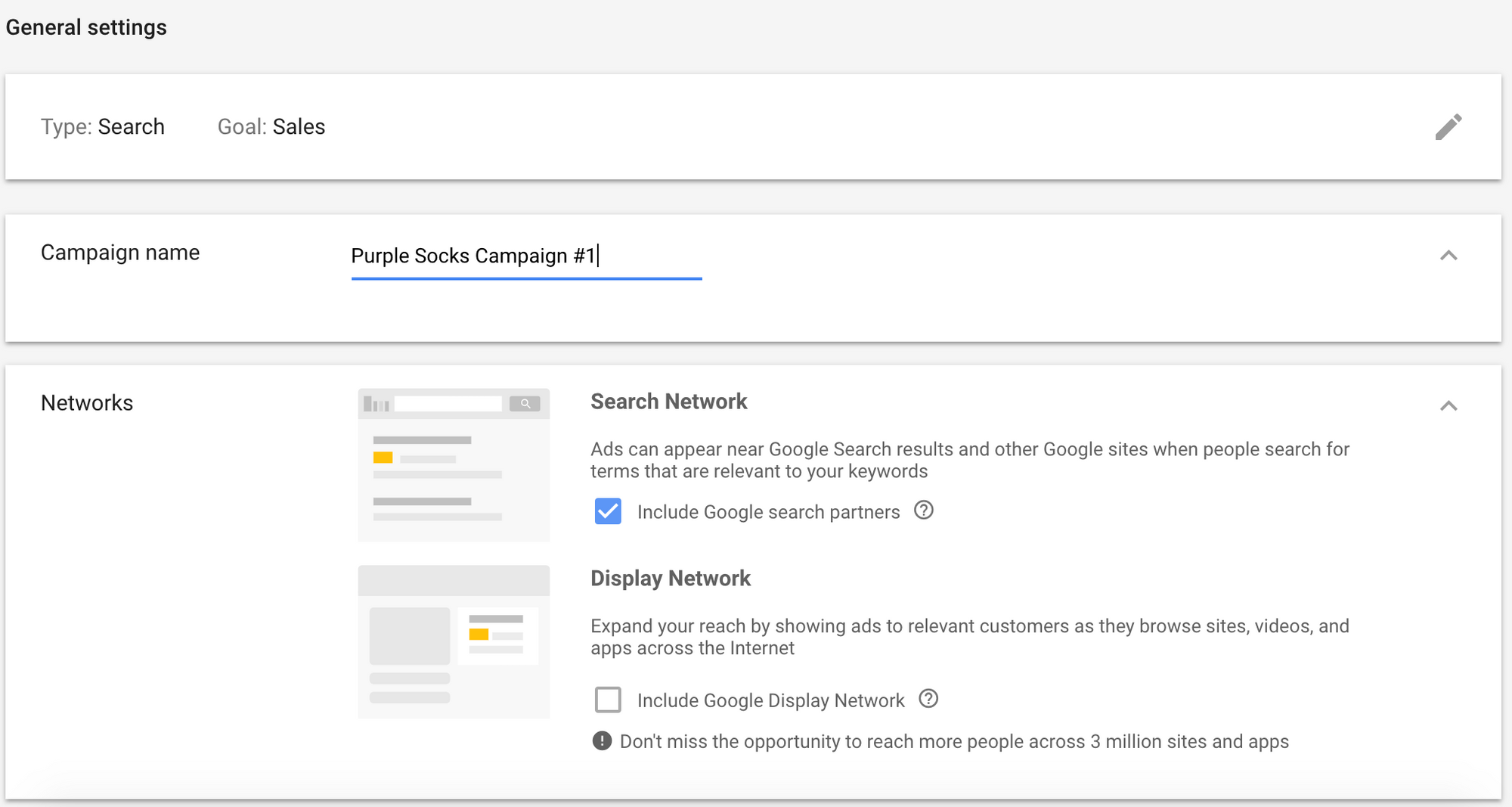This screenshot has width=1512, height=807.
Task: Click the Type: Search setting
Action: pos(103,127)
